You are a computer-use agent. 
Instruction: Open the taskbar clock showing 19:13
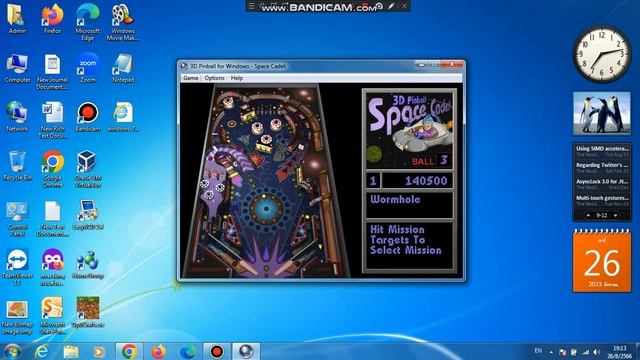click(620, 352)
